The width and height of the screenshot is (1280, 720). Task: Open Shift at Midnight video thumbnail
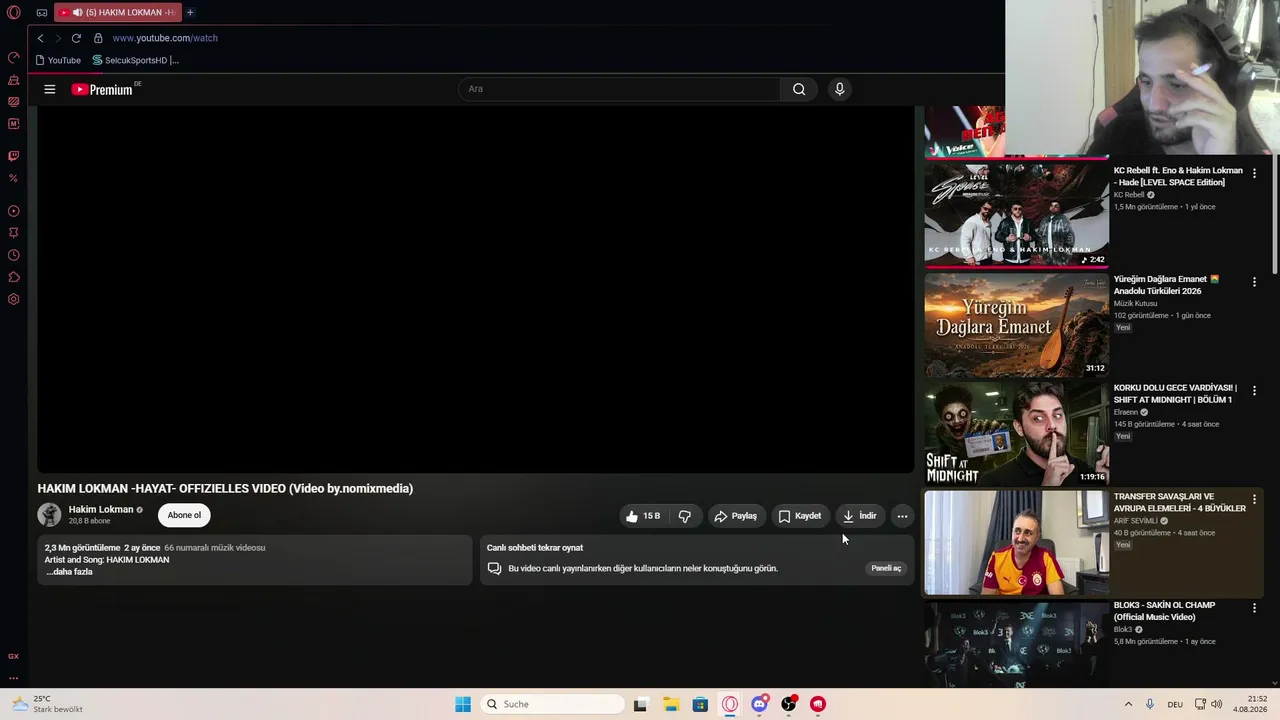(1016, 434)
